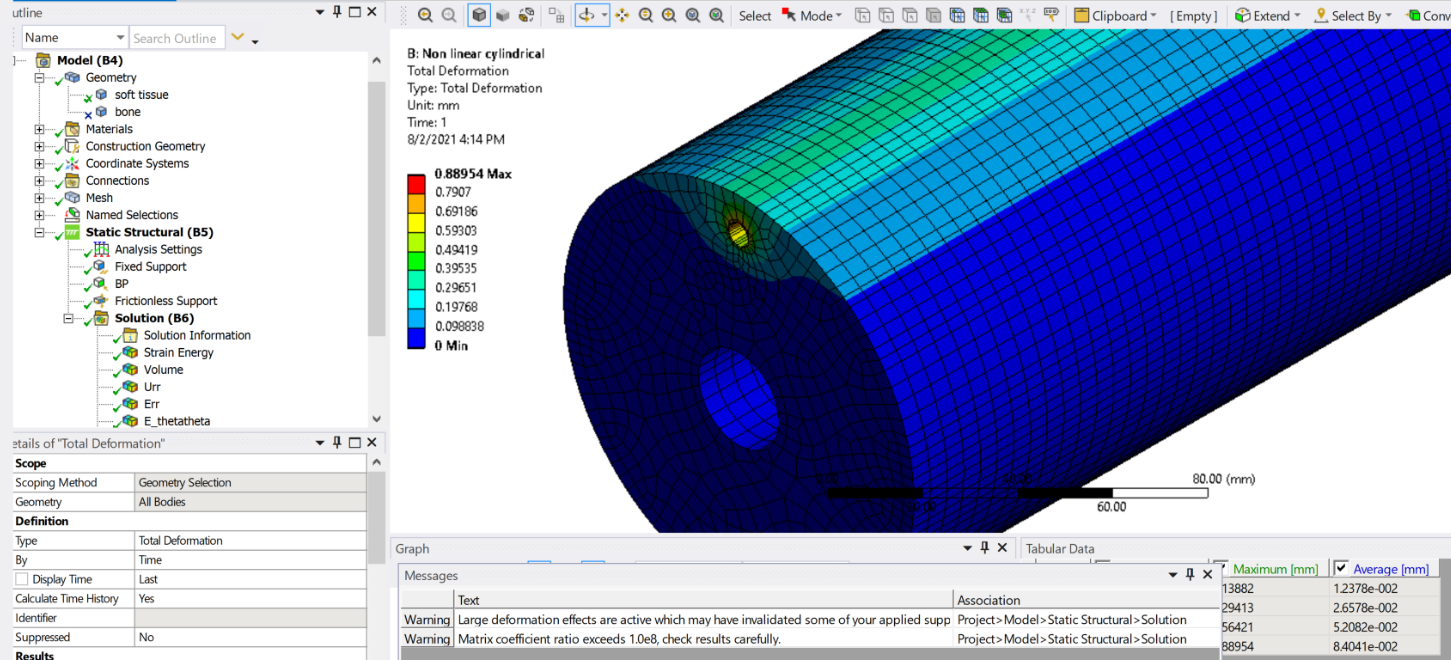Click the Mesh icon in outline
Image resolution: width=1451 pixels, height=660 pixels.
coord(72,198)
